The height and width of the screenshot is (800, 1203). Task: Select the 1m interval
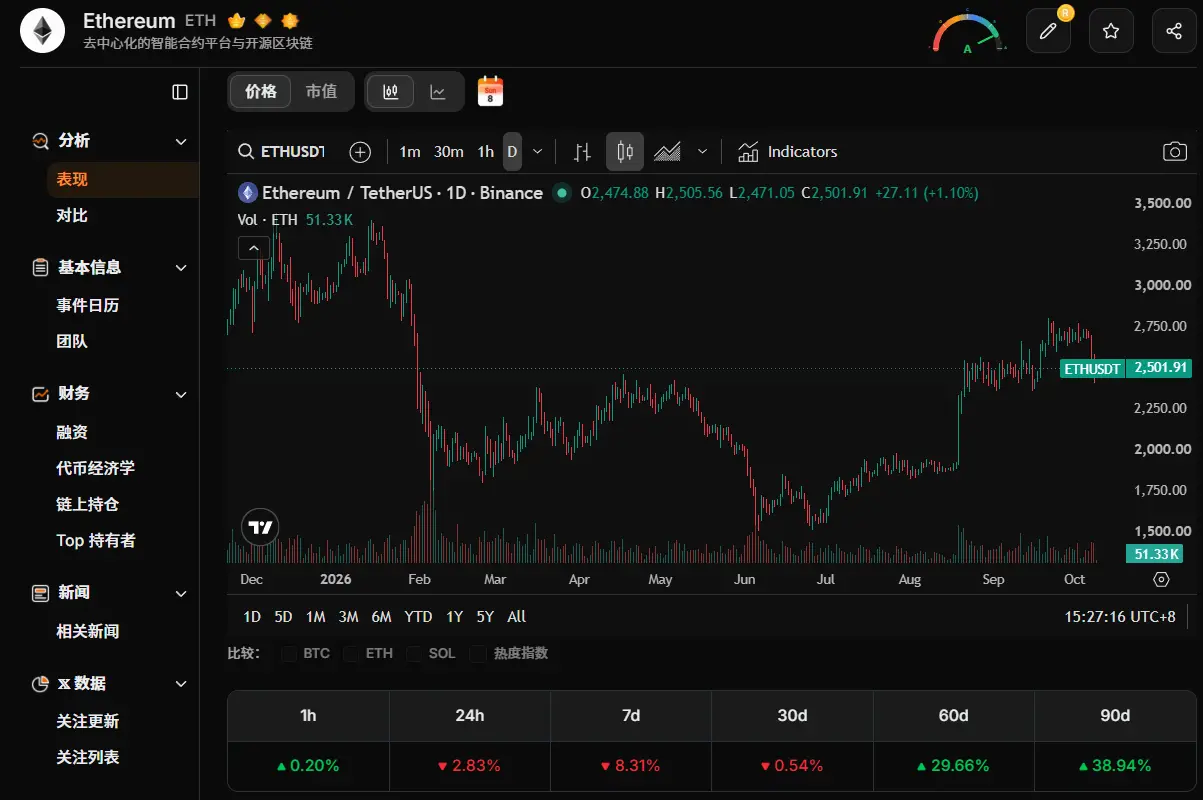410,152
